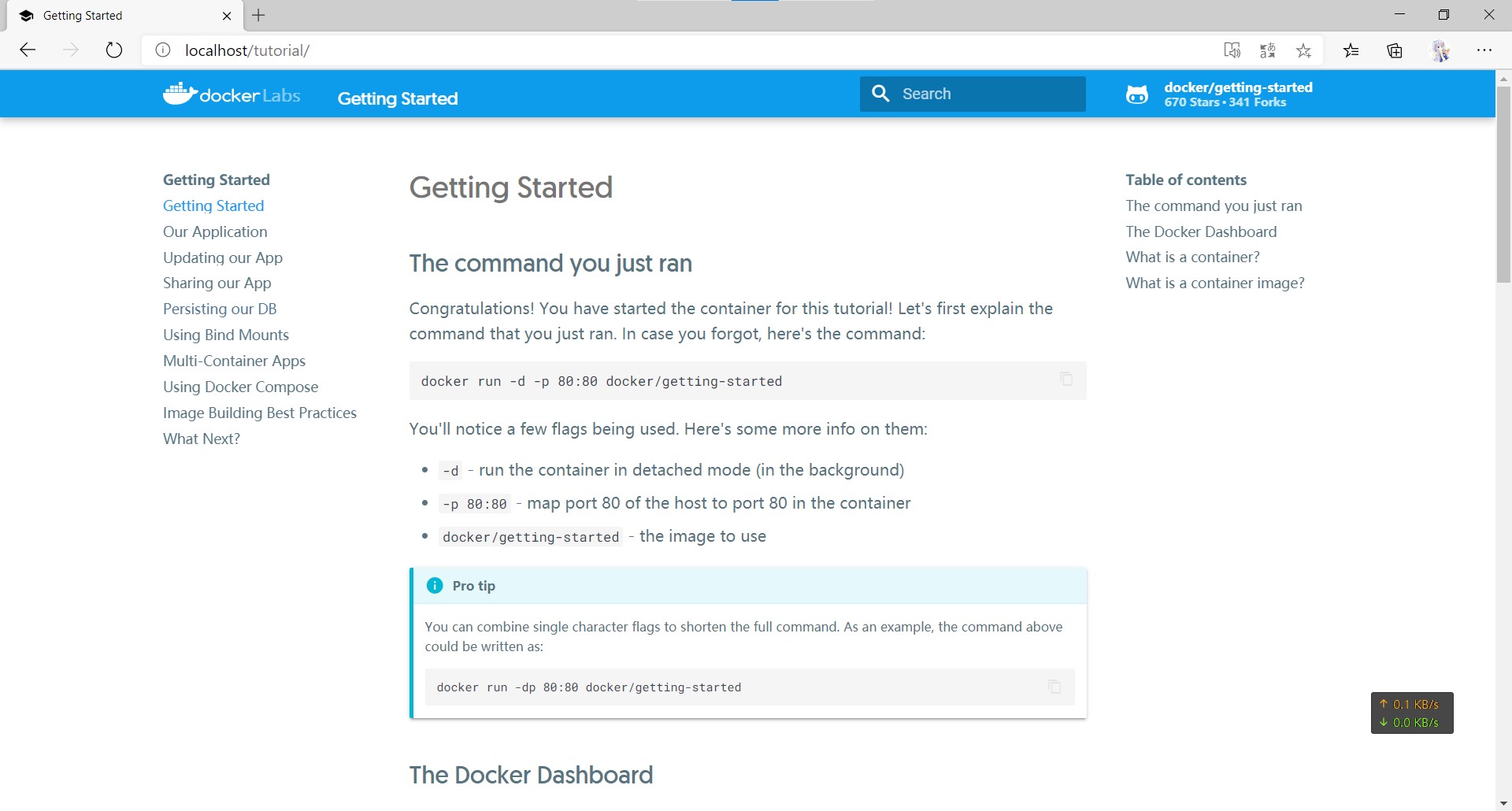
Task: Click the docker/getting-started inline code bullet
Action: pyautogui.click(x=531, y=537)
